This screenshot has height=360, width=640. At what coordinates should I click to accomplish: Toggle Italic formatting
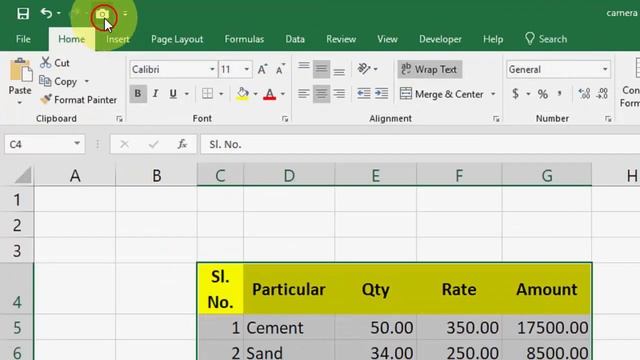click(x=155, y=94)
